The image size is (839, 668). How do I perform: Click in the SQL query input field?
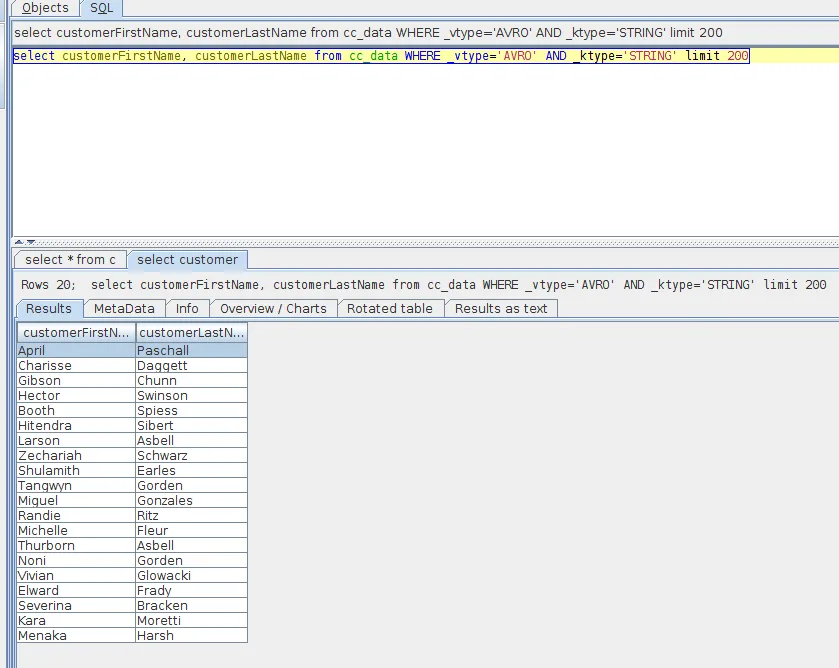(400, 31)
